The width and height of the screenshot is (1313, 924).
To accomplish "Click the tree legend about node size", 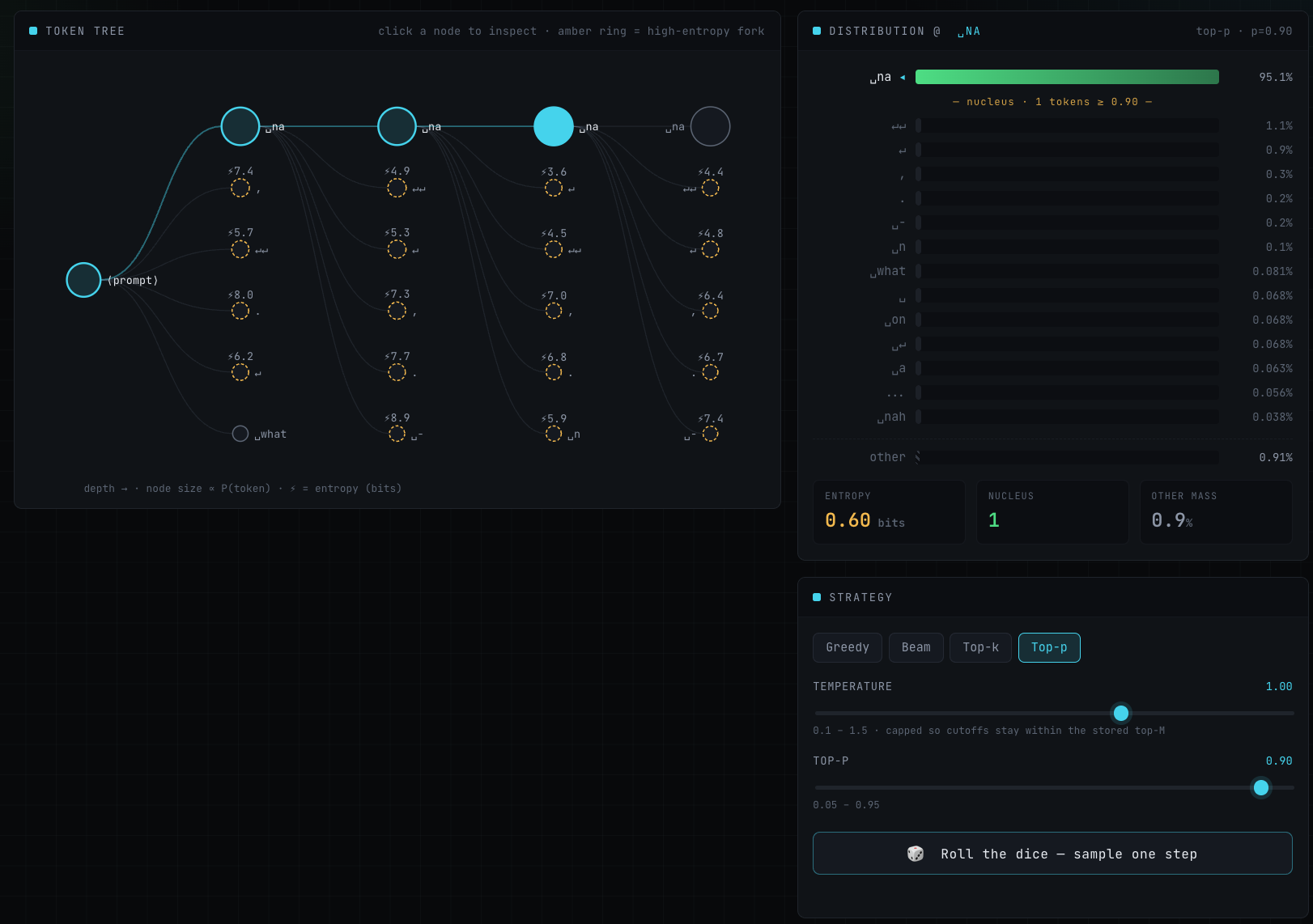I will pos(243,488).
